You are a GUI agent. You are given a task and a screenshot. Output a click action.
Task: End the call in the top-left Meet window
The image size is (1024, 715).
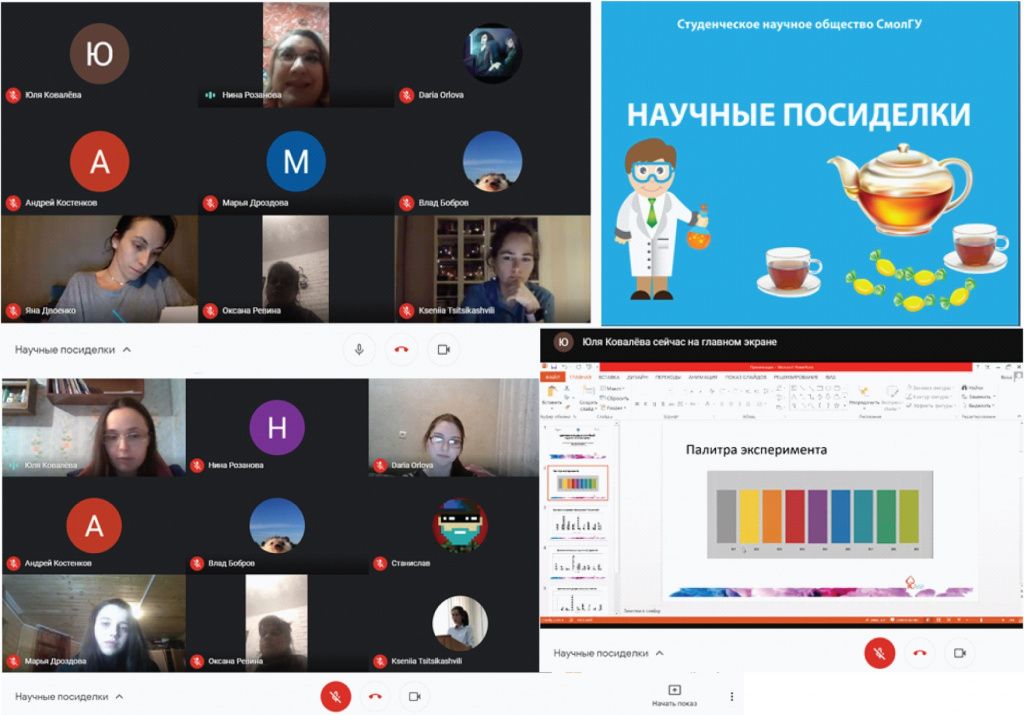[401, 349]
